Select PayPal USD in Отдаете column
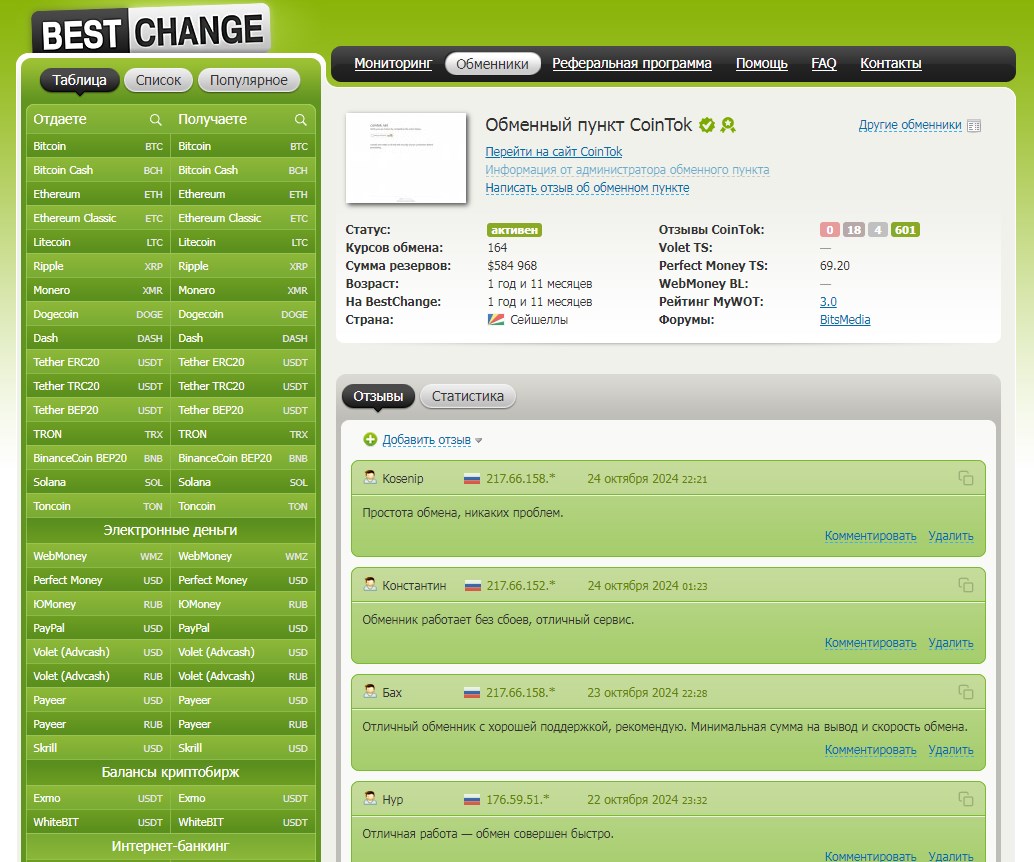 (x=98, y=628)
